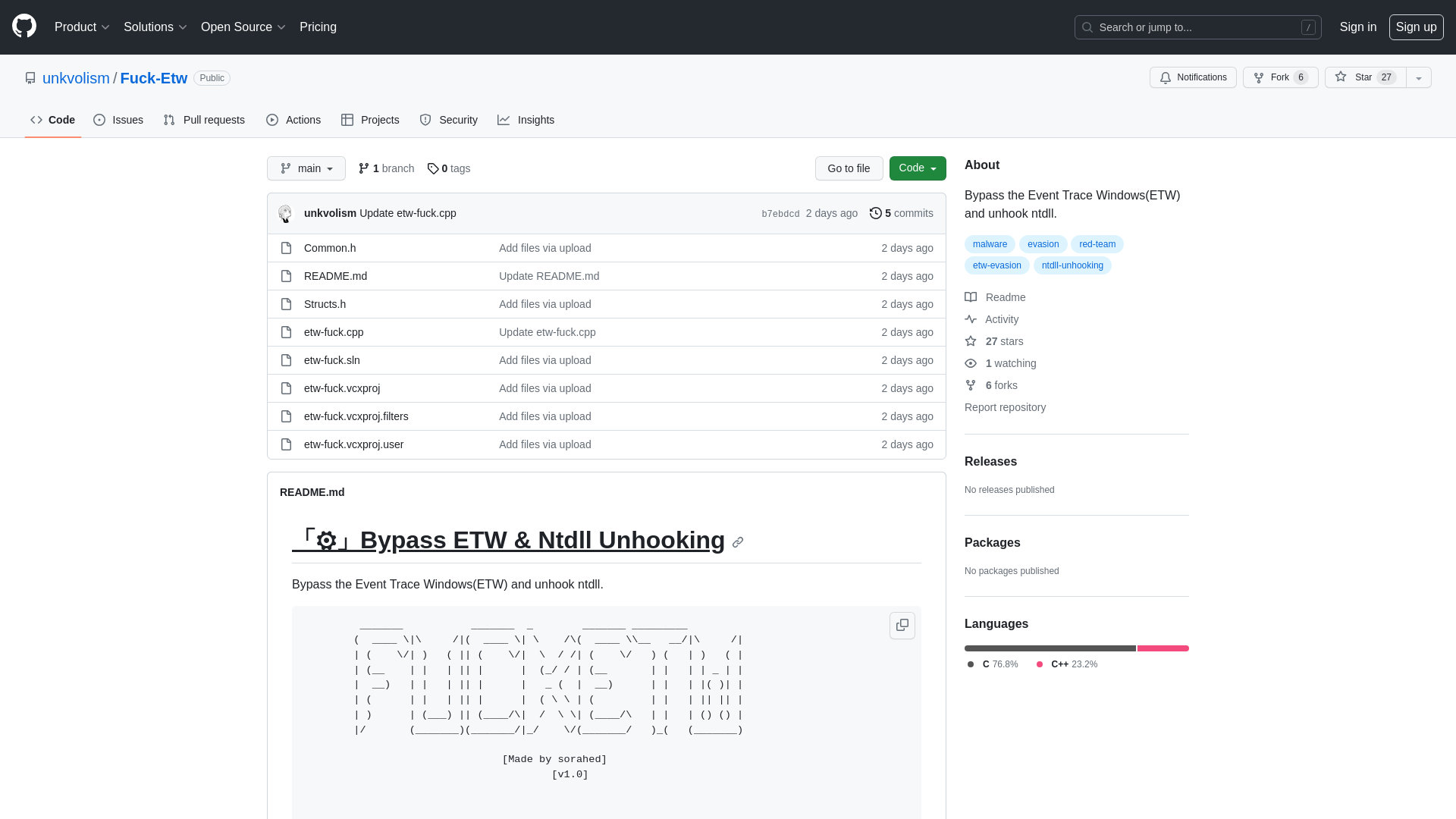The image size is (1456, 819).
Task: Open the Actions tab
Action: coord(293,120)
